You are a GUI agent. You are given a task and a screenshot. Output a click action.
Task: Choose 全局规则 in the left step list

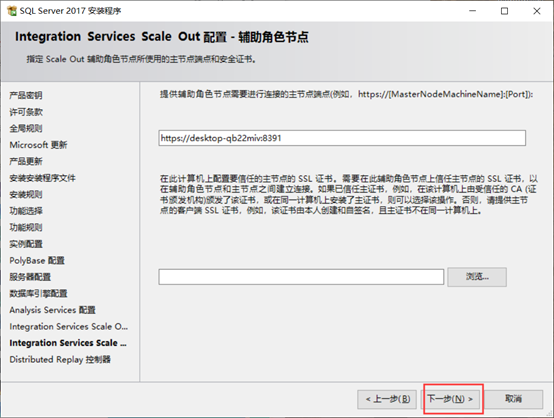pyautogui.click(x=26, y=128)
